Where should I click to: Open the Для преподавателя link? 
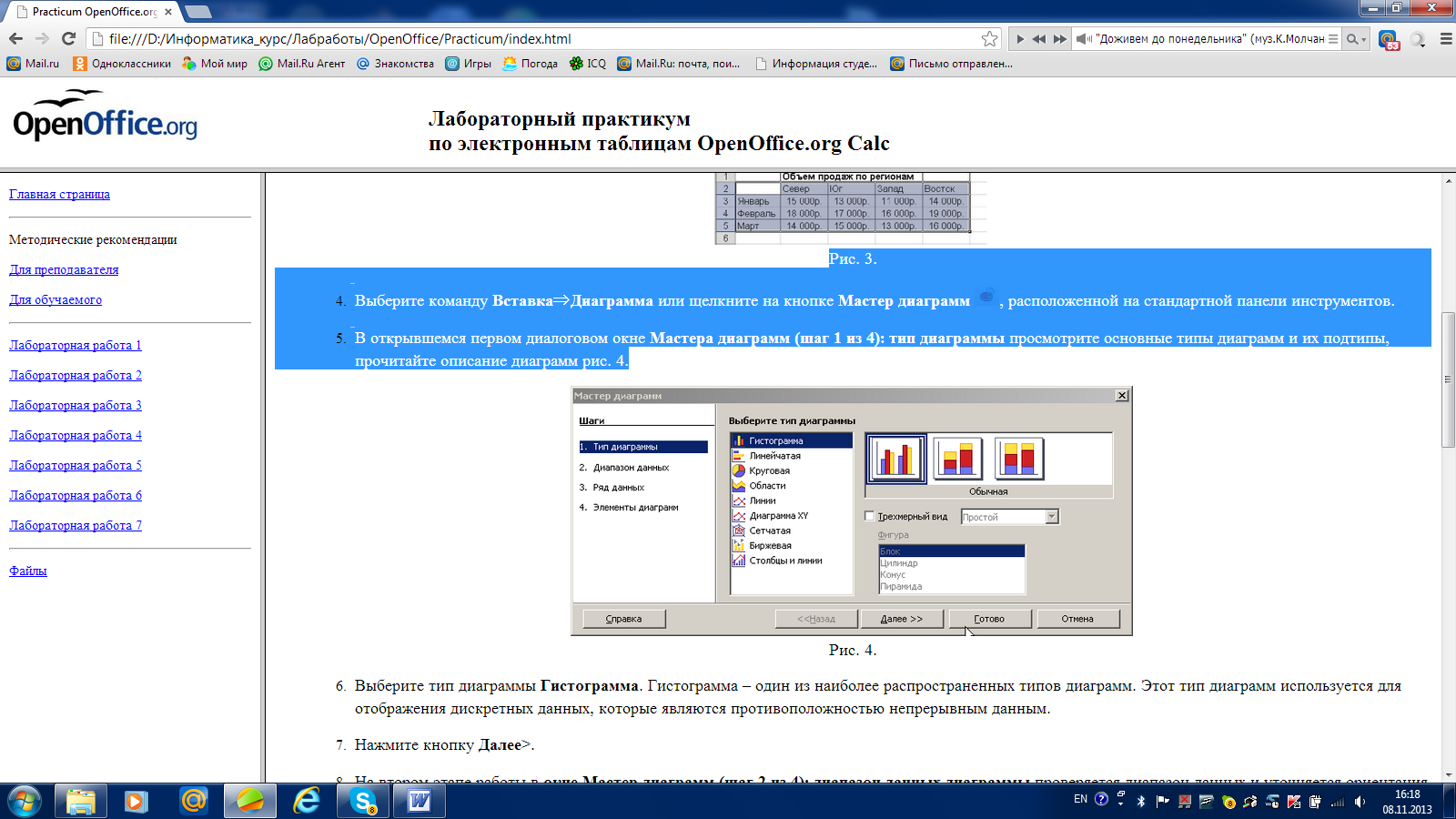click(64, 269)
